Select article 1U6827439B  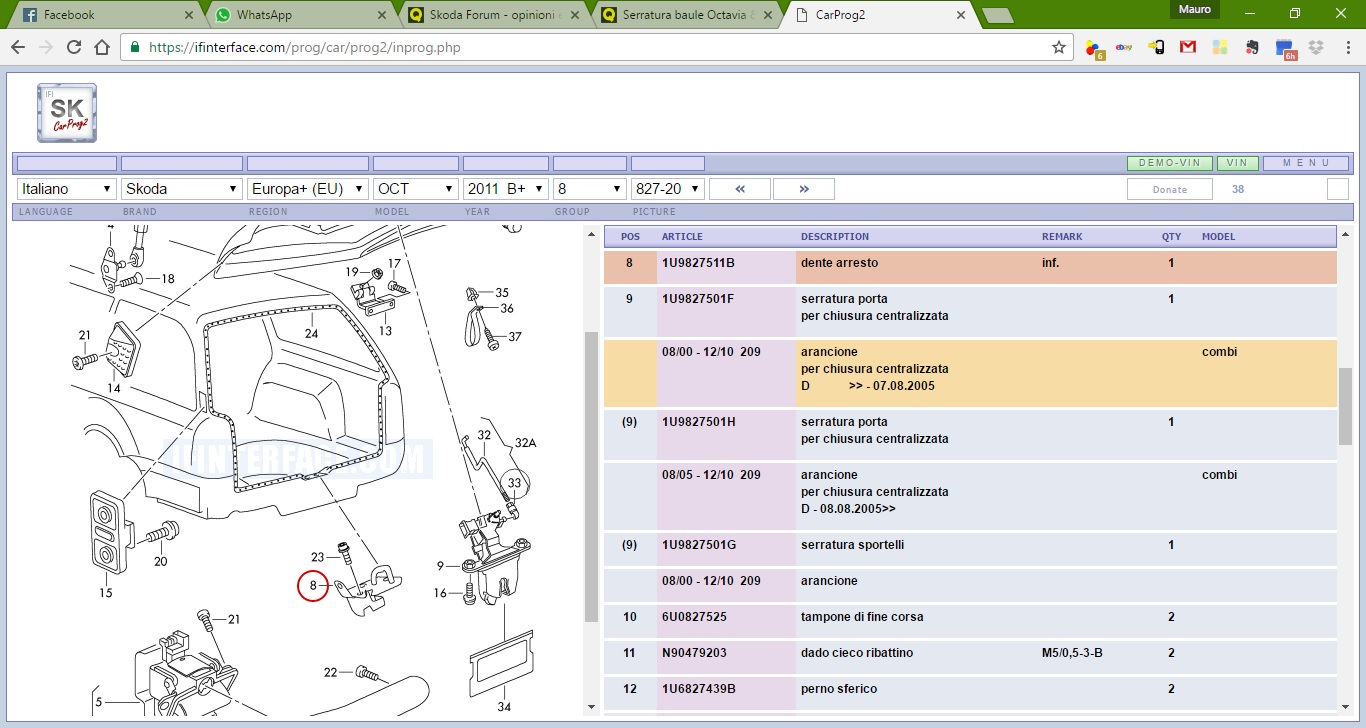[x=698, y=689]
